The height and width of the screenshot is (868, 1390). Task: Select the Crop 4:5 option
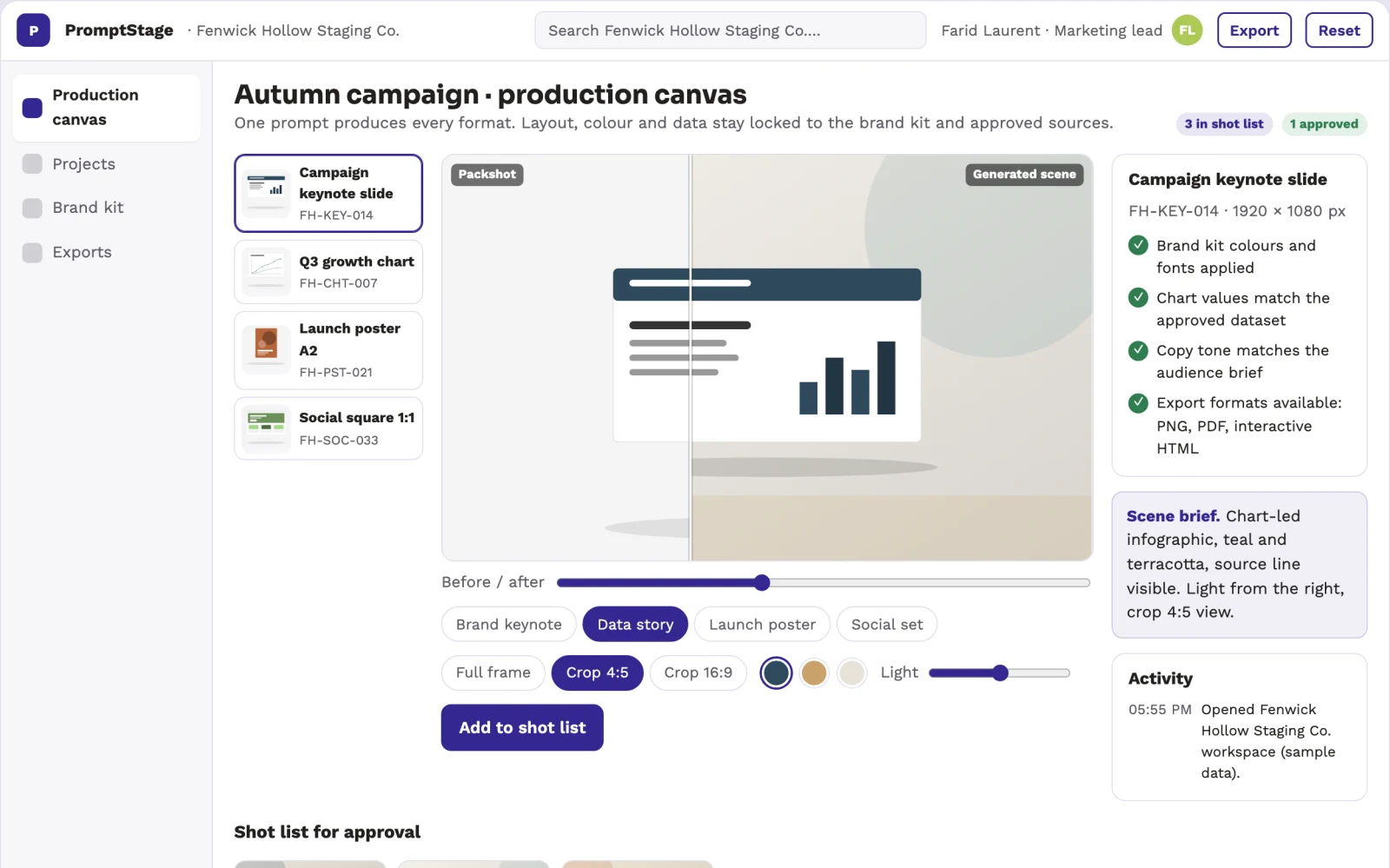coord(597,673)
